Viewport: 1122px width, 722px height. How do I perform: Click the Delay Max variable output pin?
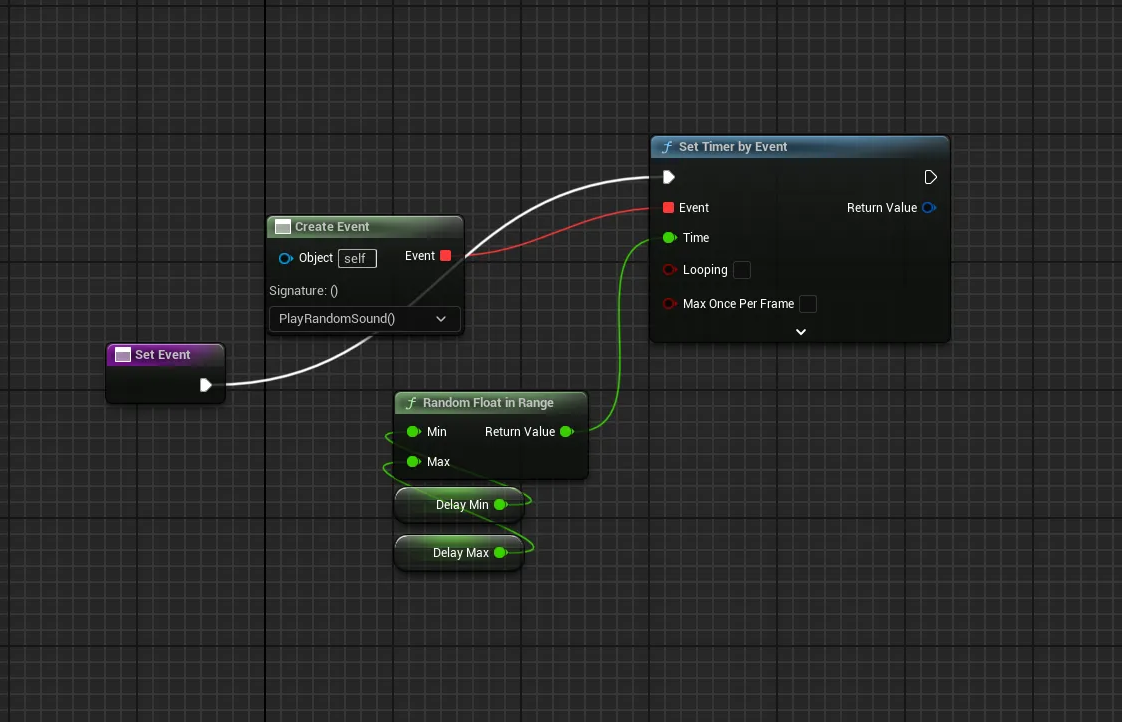click(x=500, y=553)
